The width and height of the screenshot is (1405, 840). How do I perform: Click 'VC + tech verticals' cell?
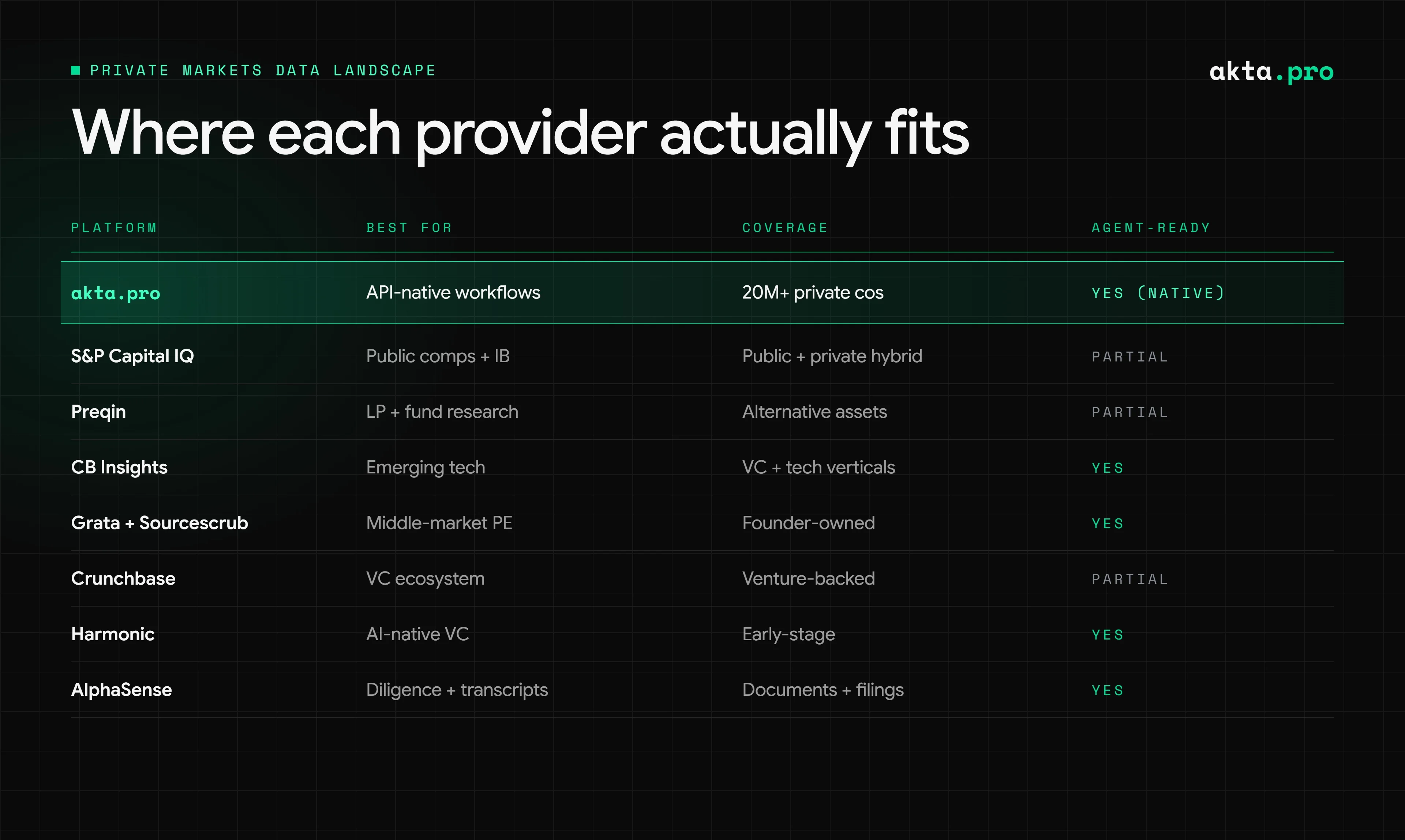point(818,467)
